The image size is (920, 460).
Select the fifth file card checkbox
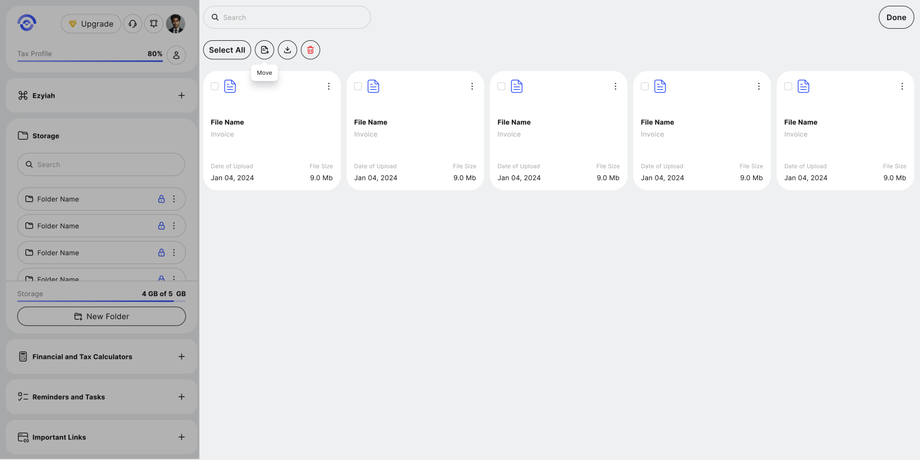tap(788, 87)
